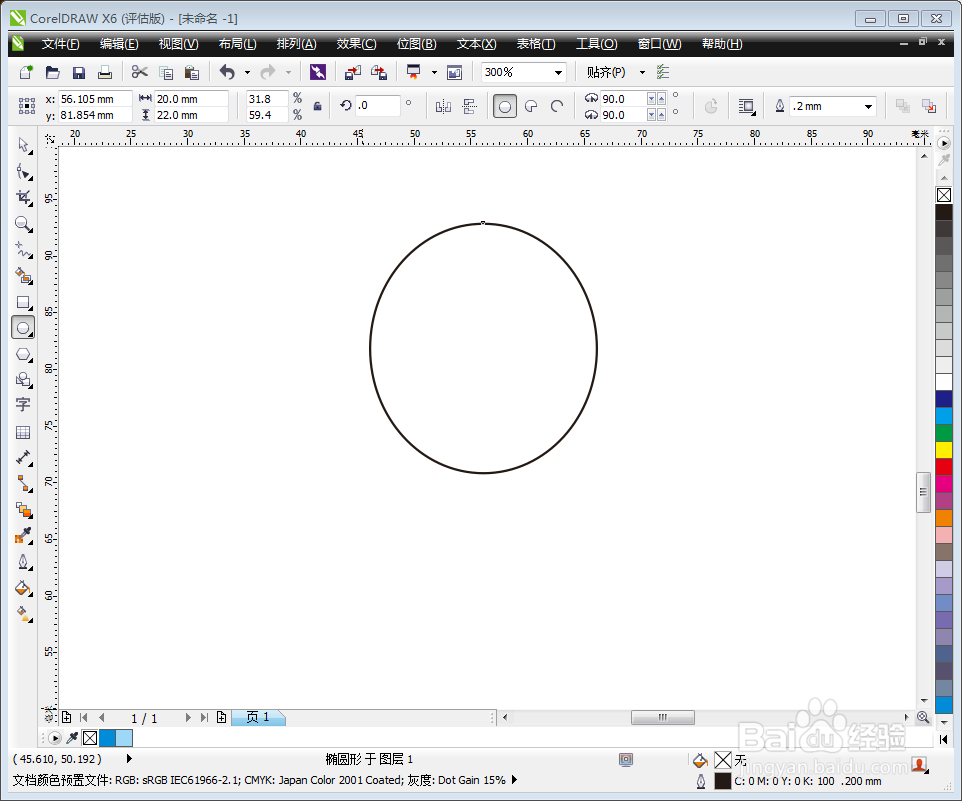
Task: Select the Table tool
Action: (x=24, y=432)
